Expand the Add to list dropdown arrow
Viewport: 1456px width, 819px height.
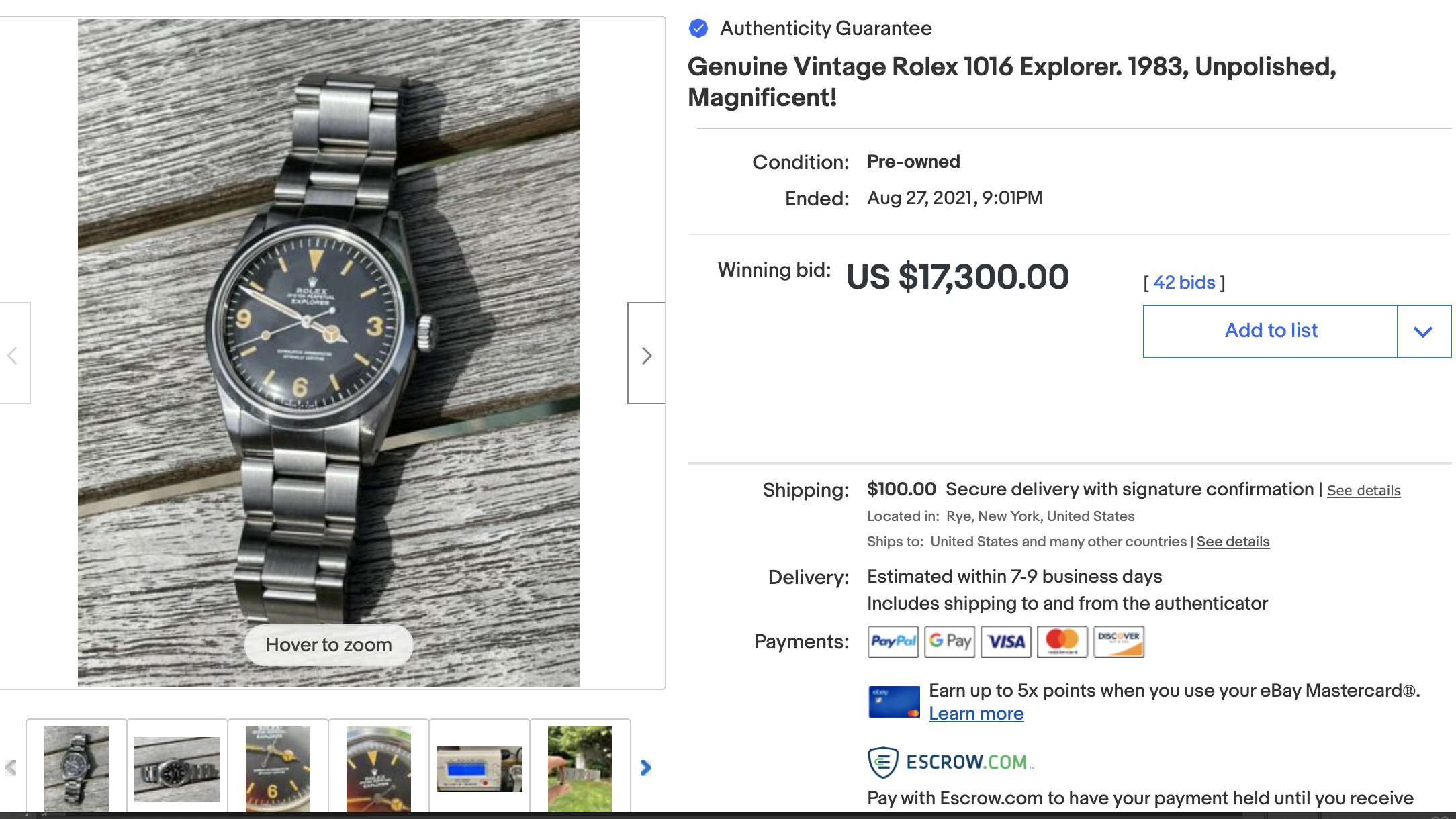pyautogui.click(x=1423, y=332)
